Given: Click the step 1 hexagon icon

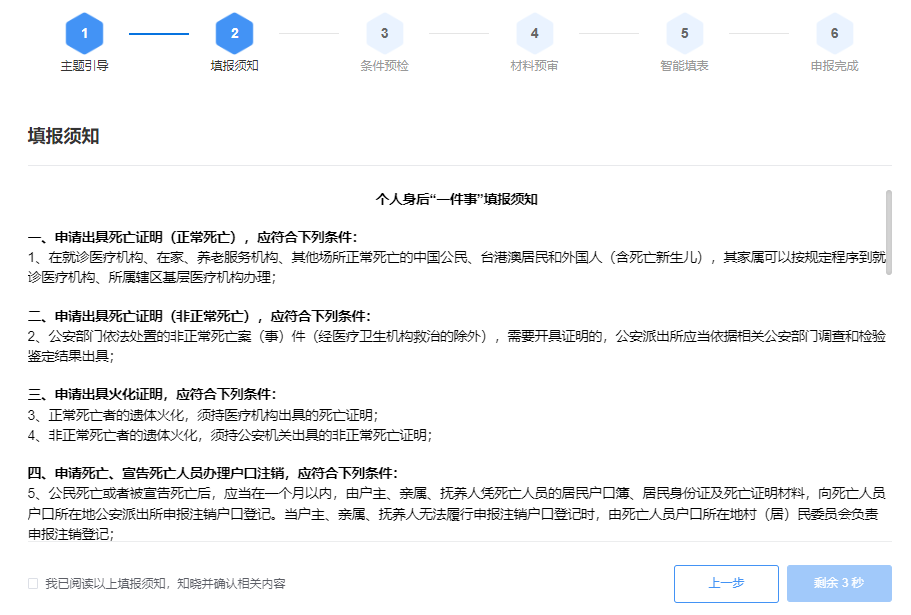Looking at the screenshot, I should point(84,34).
